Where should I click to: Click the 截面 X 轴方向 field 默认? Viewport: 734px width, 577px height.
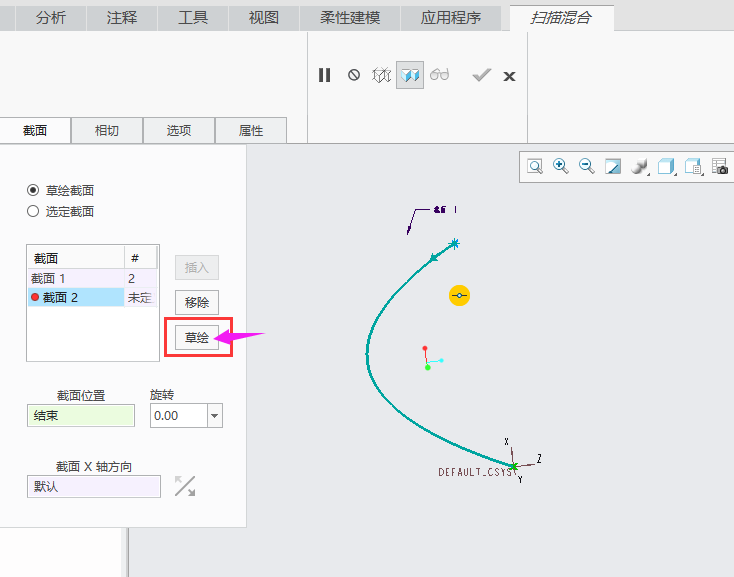tap(94, 487)
